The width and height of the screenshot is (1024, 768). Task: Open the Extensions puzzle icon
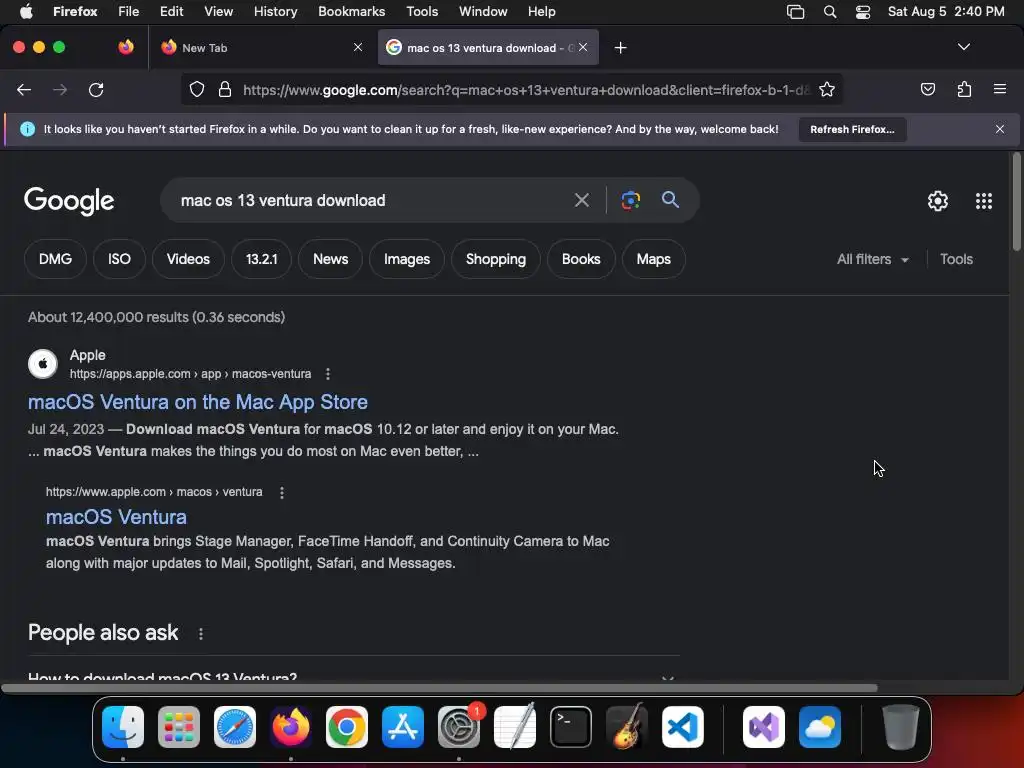pyautogui.click(x=964, y=89)
